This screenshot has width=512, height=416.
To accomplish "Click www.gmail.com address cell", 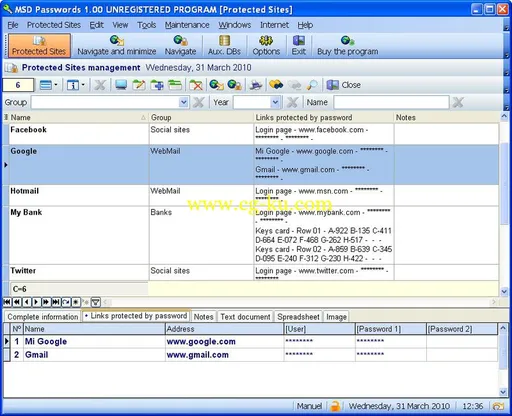I will [x=224, y=355].
